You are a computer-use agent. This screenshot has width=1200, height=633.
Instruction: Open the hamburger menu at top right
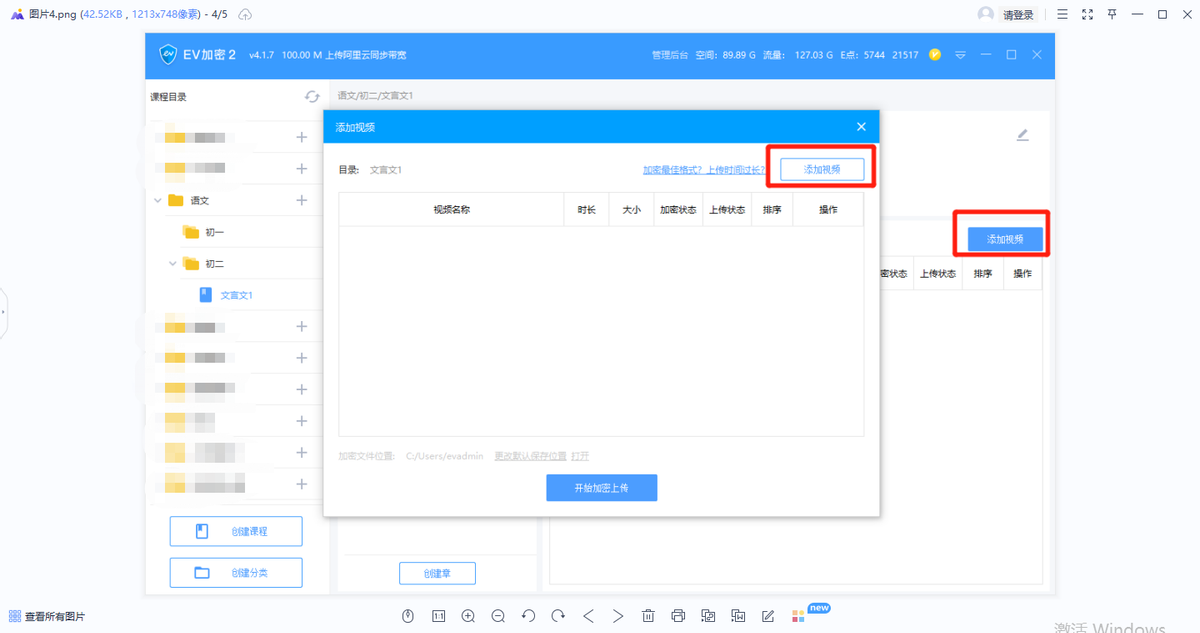1064,14
